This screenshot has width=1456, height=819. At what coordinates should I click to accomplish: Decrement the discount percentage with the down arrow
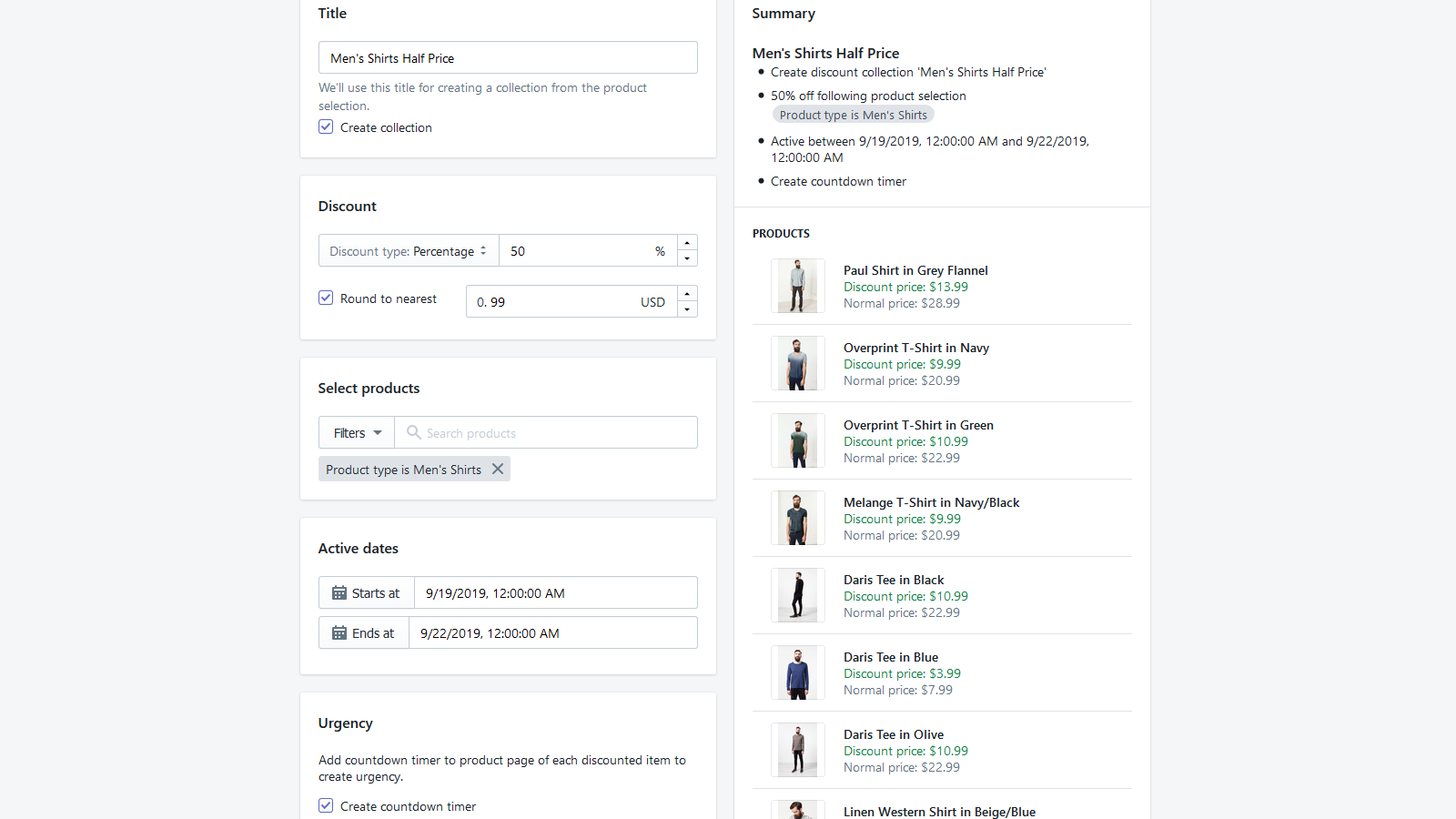(x=687, y=259)
